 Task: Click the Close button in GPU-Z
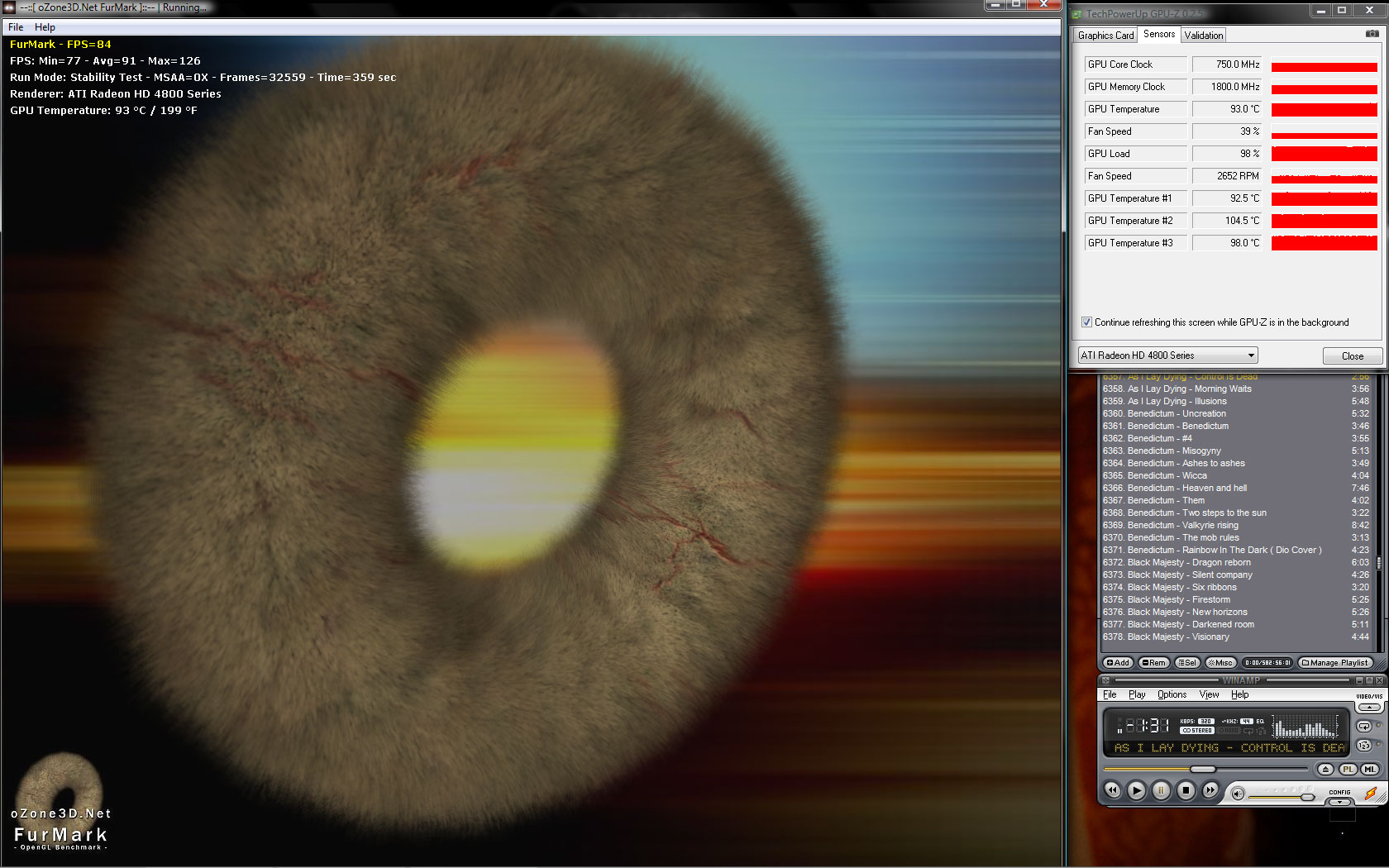click(x=1353, y=356)
